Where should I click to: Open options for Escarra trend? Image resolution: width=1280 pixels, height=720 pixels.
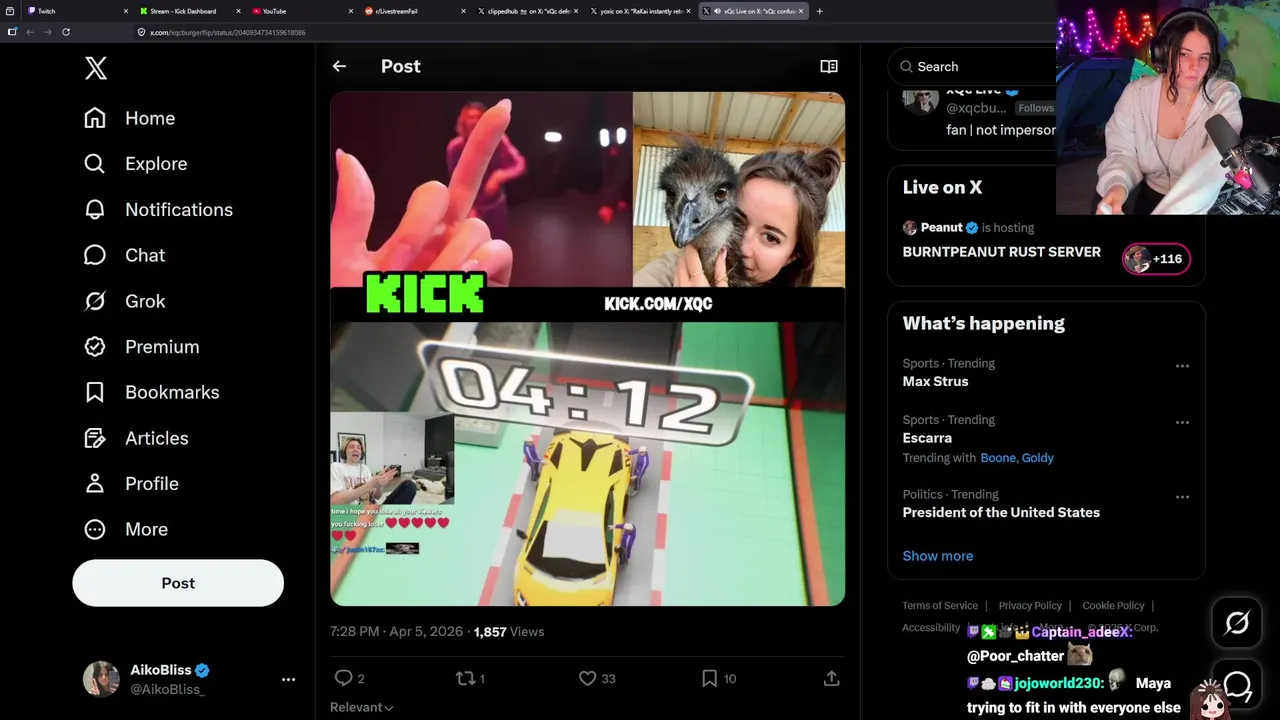(1182, 423)
